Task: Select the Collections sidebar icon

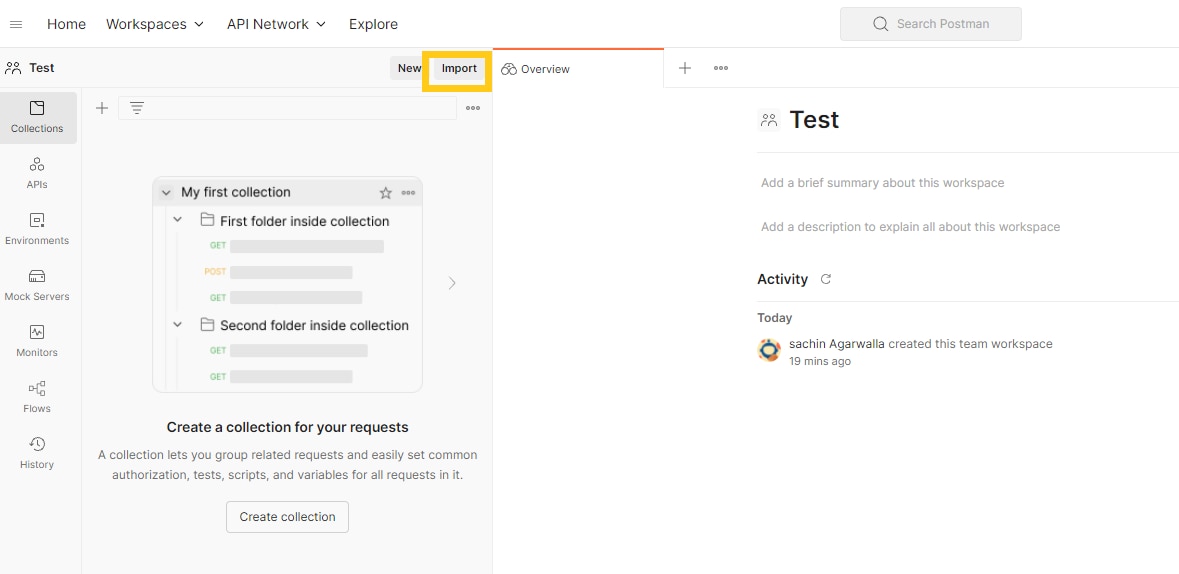Action: 37,117
